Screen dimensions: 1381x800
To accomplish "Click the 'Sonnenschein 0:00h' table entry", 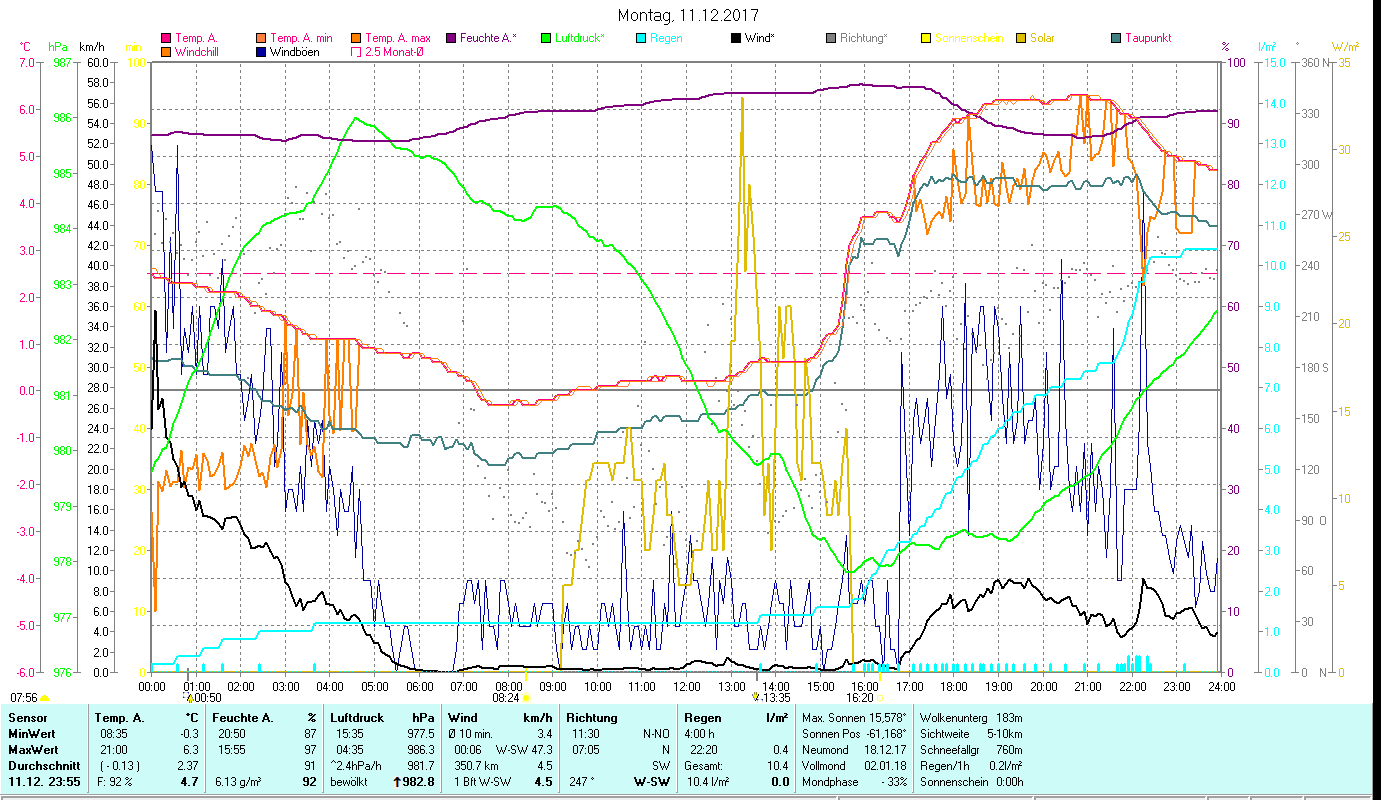I will pyautogui.click(x=971, y=782).
